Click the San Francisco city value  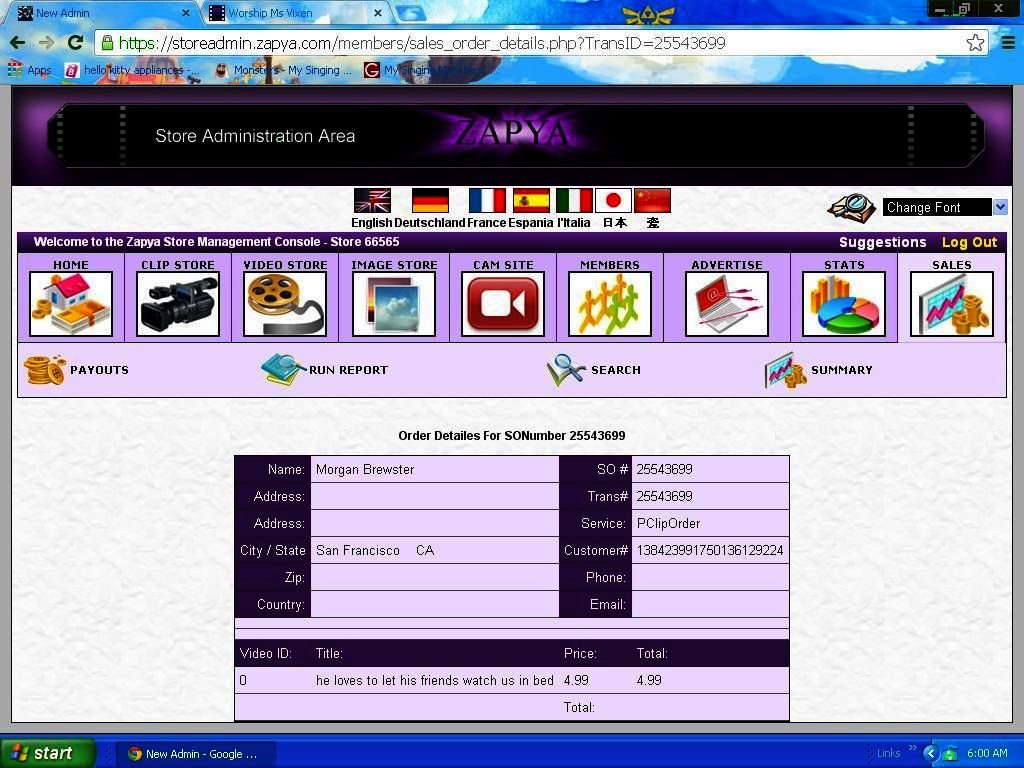point(358,551)
